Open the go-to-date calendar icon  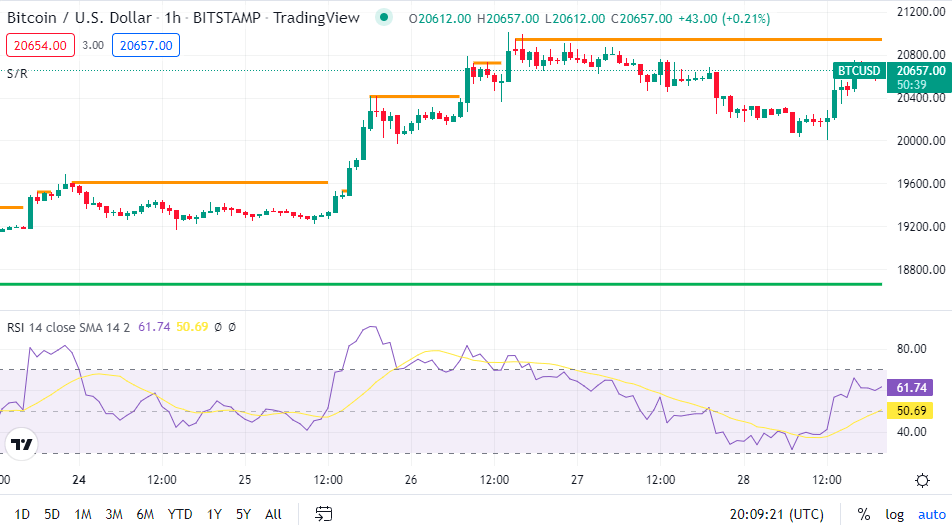[324, 514]
